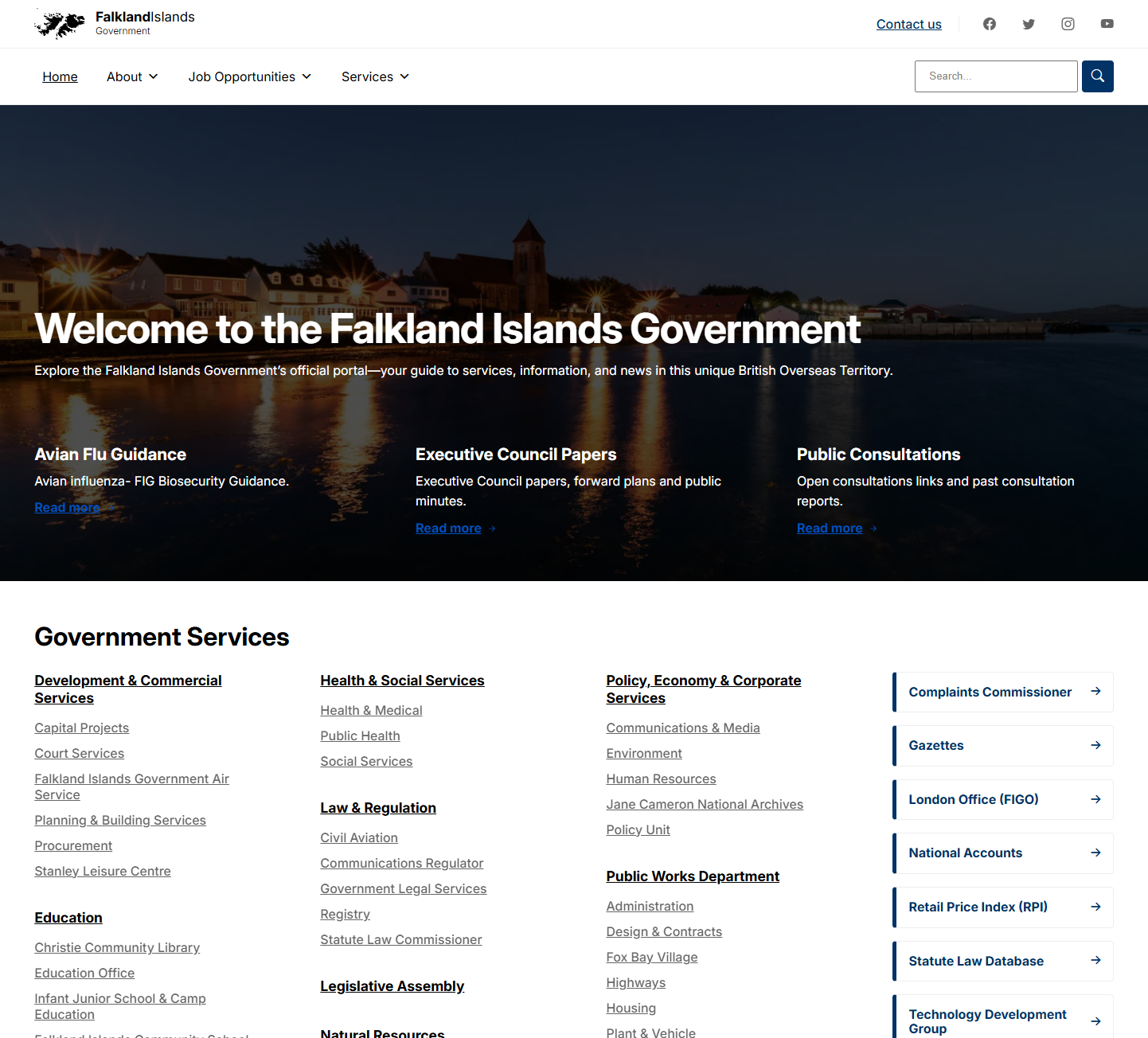Click the arrow on Gazettes card
1148x1038 pixels.
pos(1095,746)
